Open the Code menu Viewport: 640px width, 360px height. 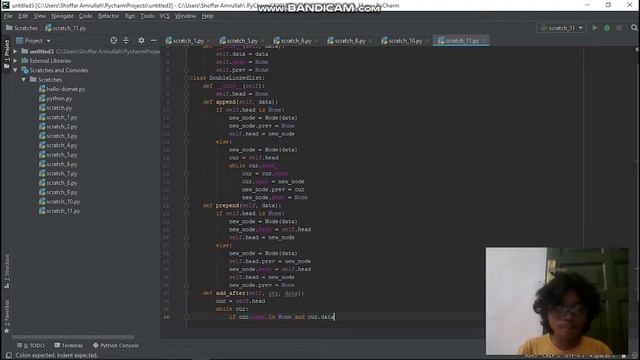85,16
